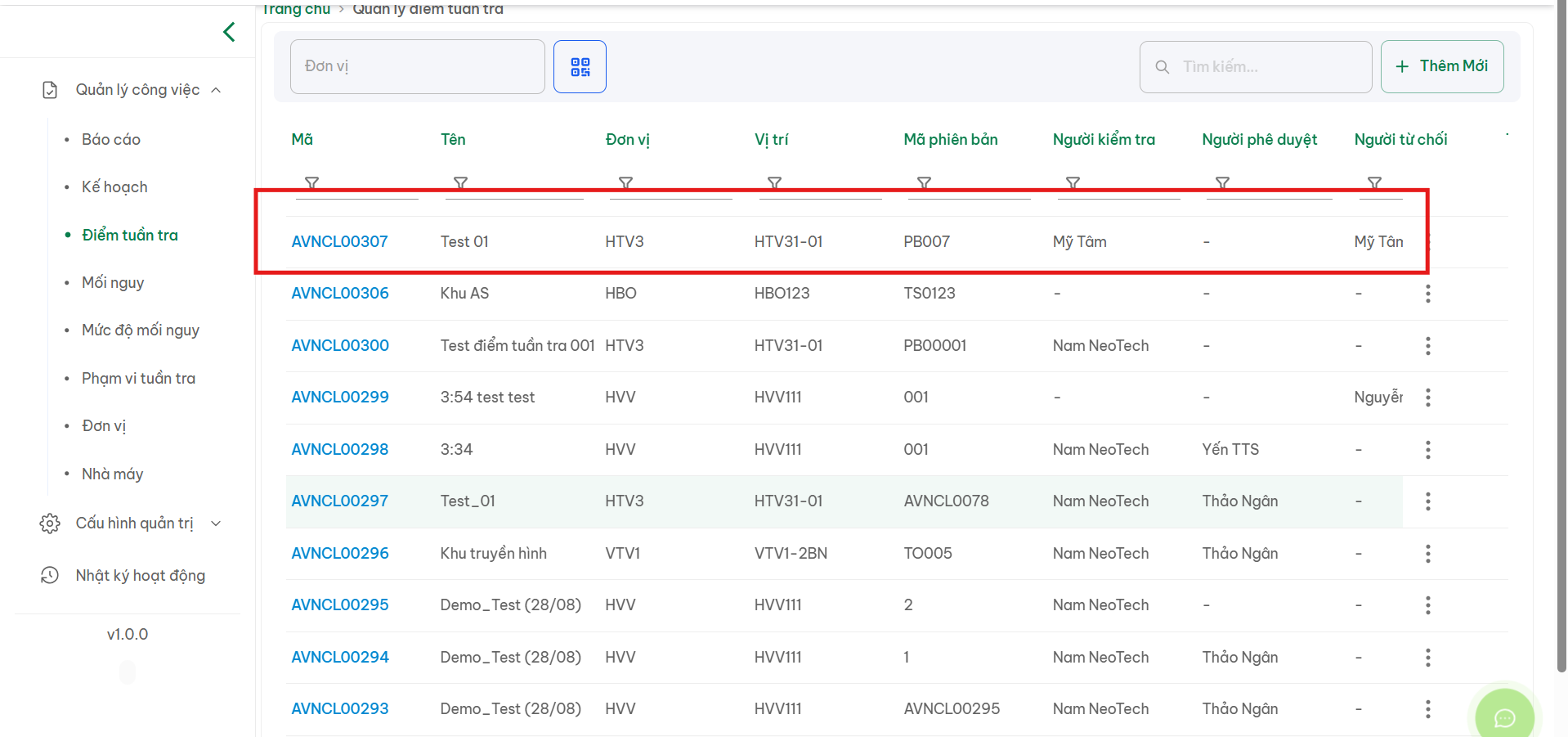Screen dimensions: 1568x737
Task: Open the AVNCL00300 record link
Action: click(340, 346)
